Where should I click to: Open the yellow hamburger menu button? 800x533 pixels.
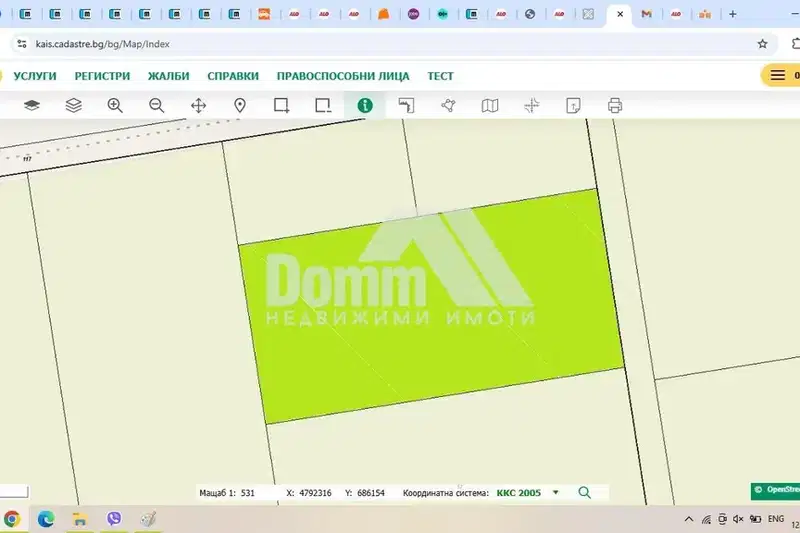coord(780,75)
